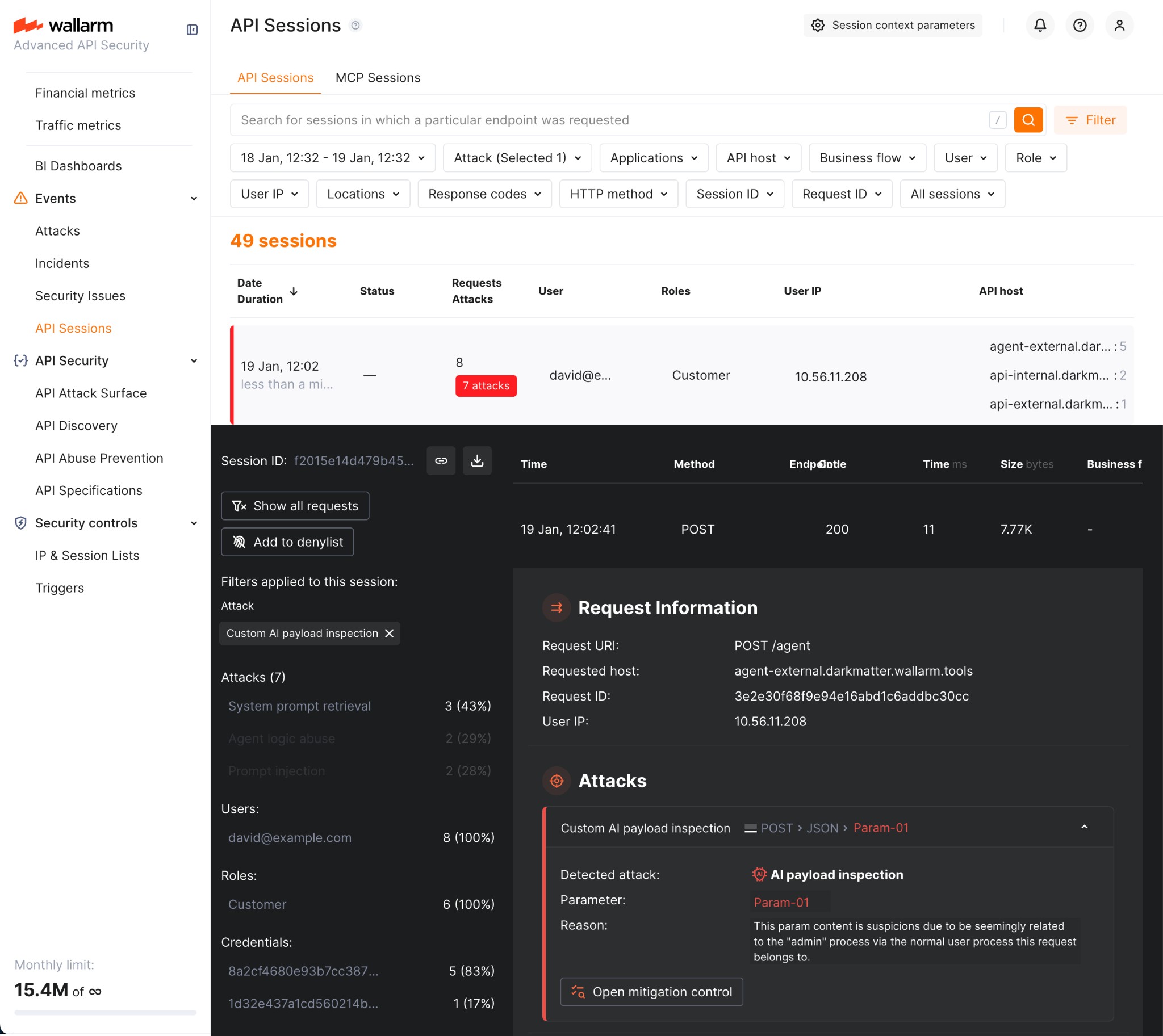Open the help icon in the top bar
The image size is (1163, 1036).
[x=1080, y=25]
